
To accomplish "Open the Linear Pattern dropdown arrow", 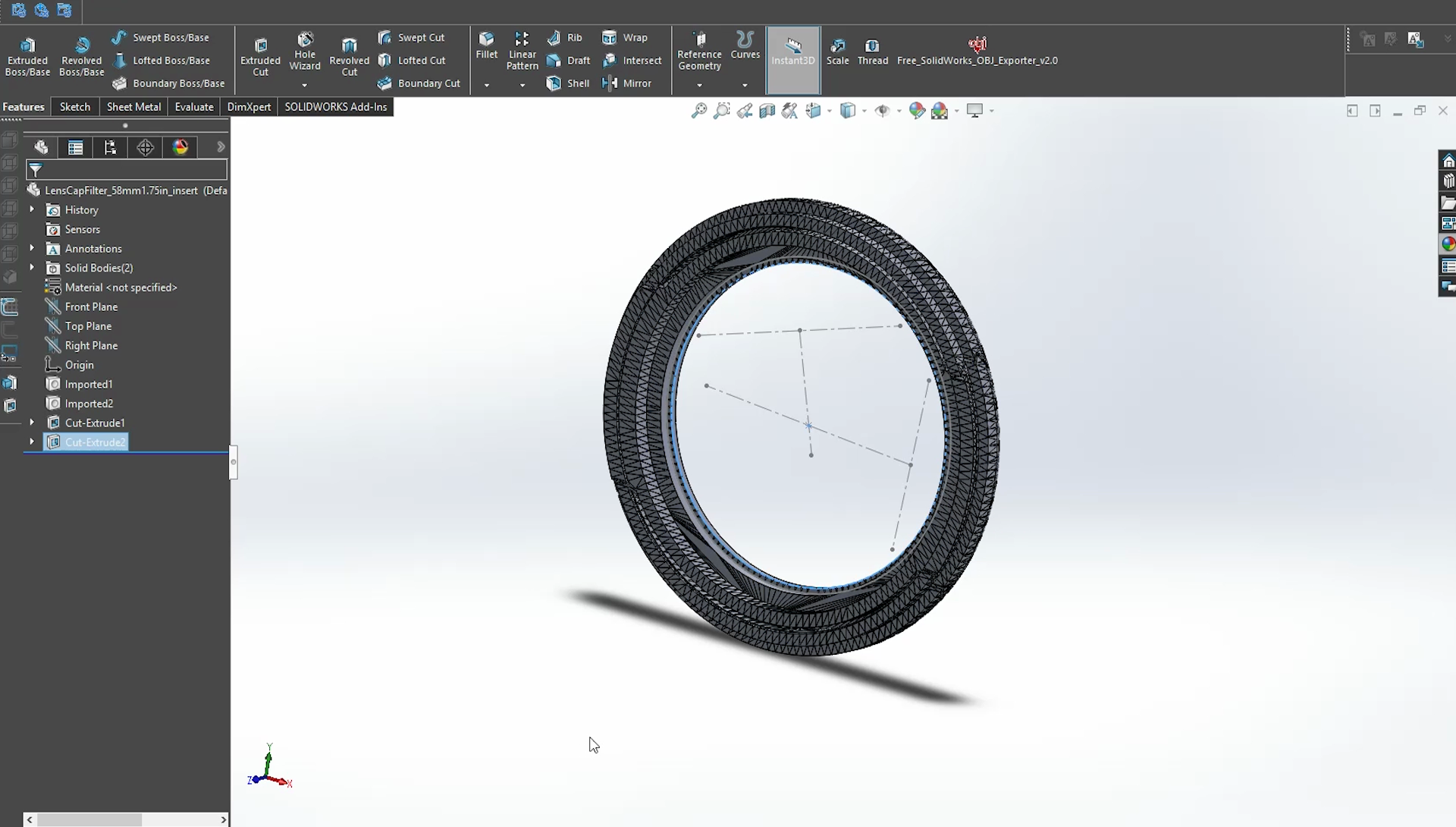I will coord(522,85).
